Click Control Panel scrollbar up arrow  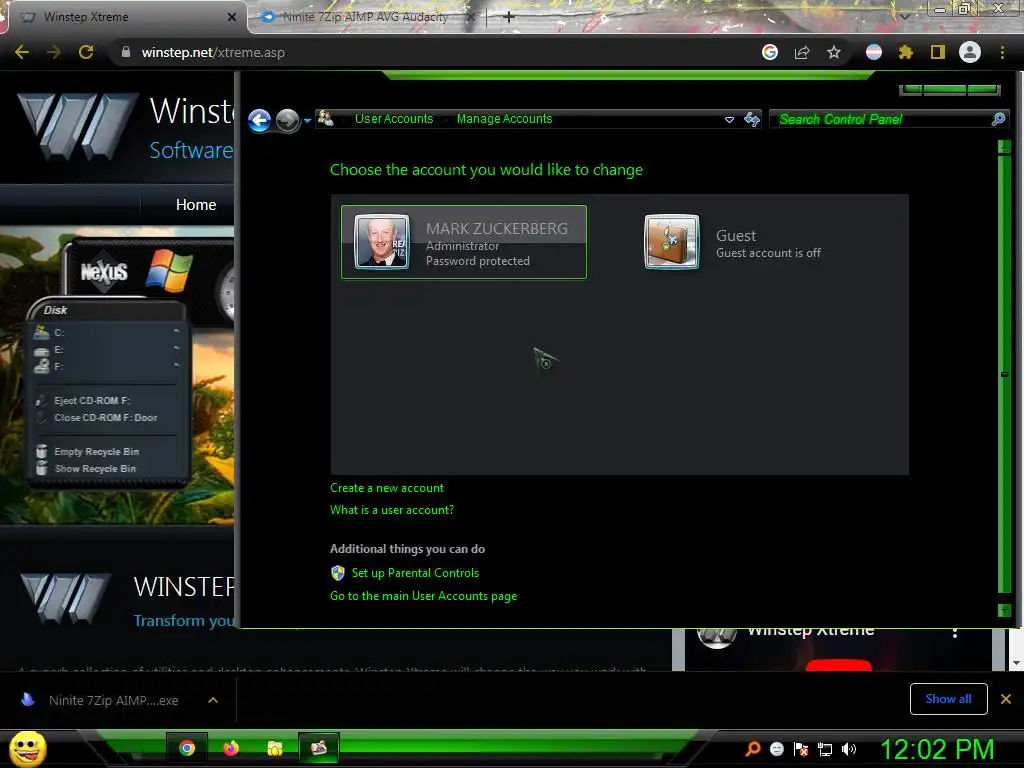[1004, 148]
